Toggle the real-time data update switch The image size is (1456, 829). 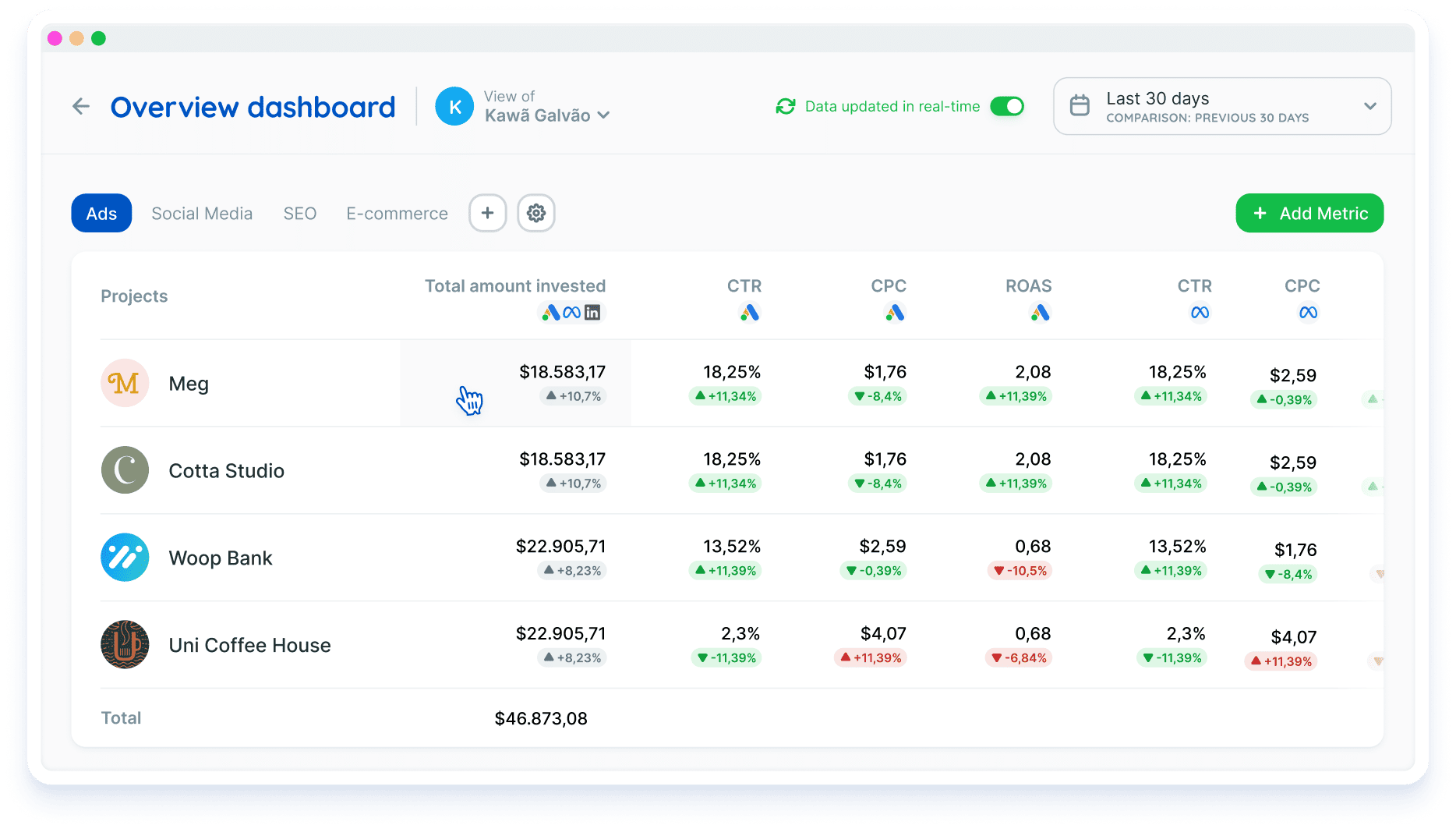[1007, 106]
